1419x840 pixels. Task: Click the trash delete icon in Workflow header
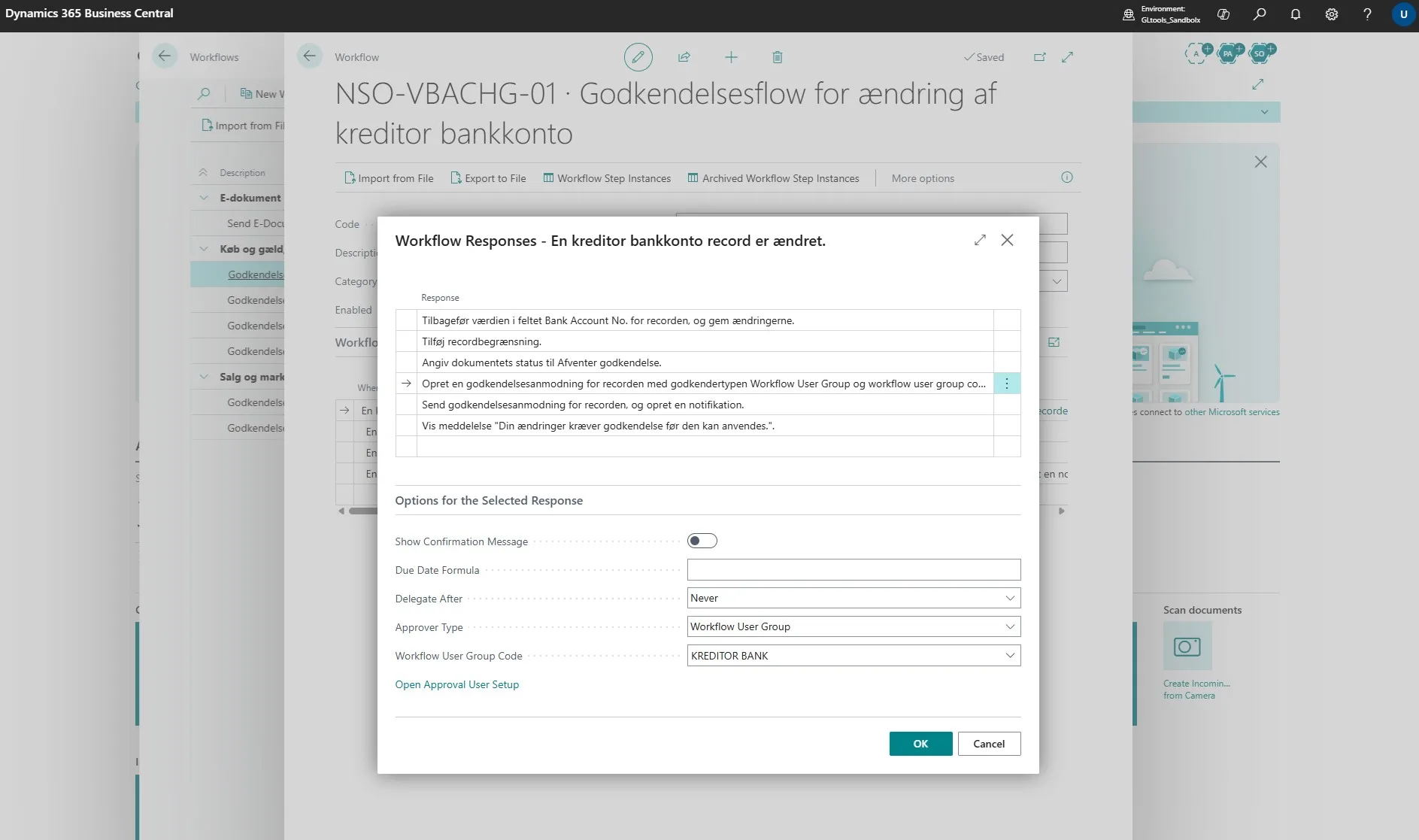[778, 57]
